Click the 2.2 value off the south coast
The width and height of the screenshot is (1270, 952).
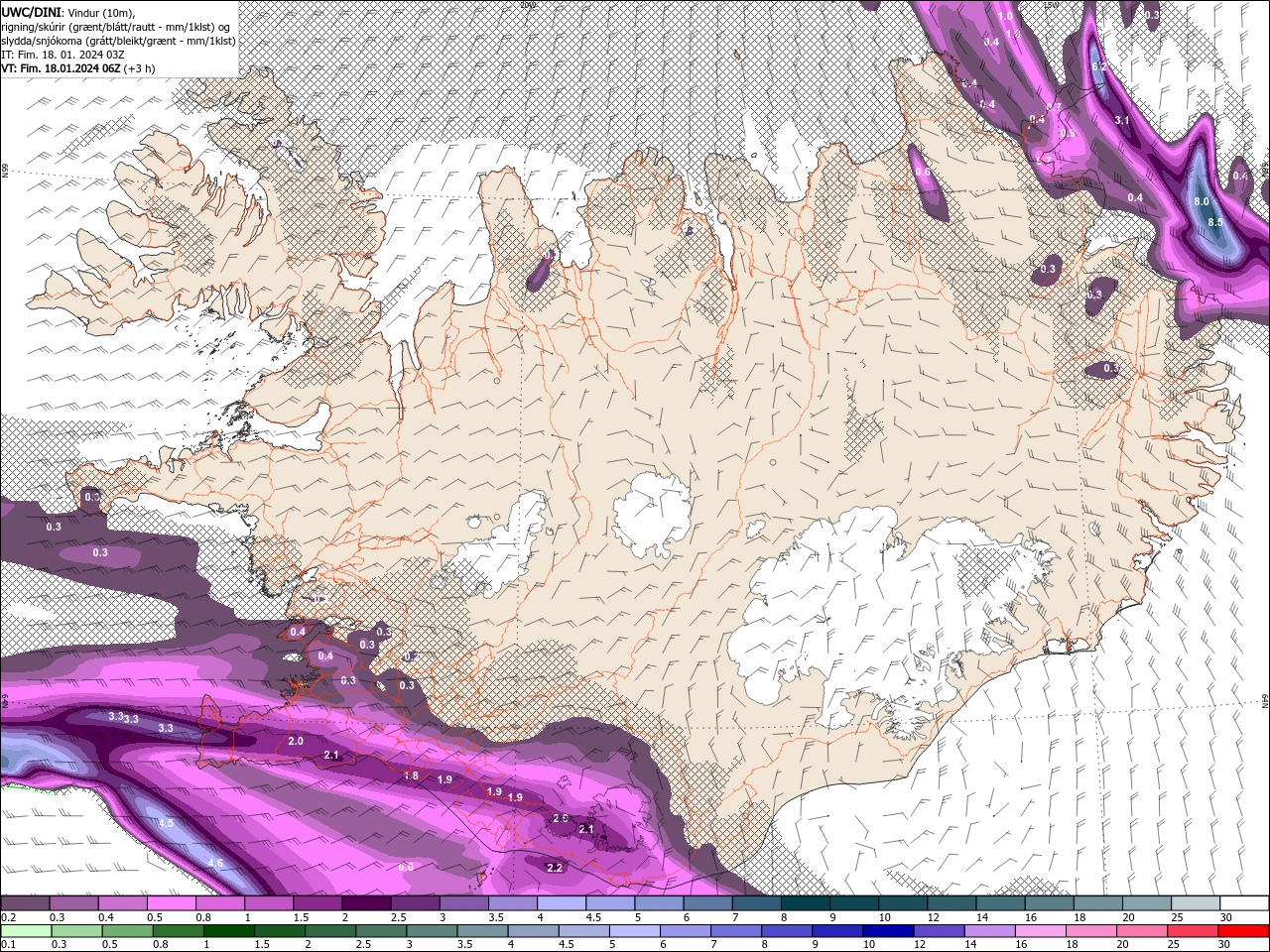coord(555,868)
